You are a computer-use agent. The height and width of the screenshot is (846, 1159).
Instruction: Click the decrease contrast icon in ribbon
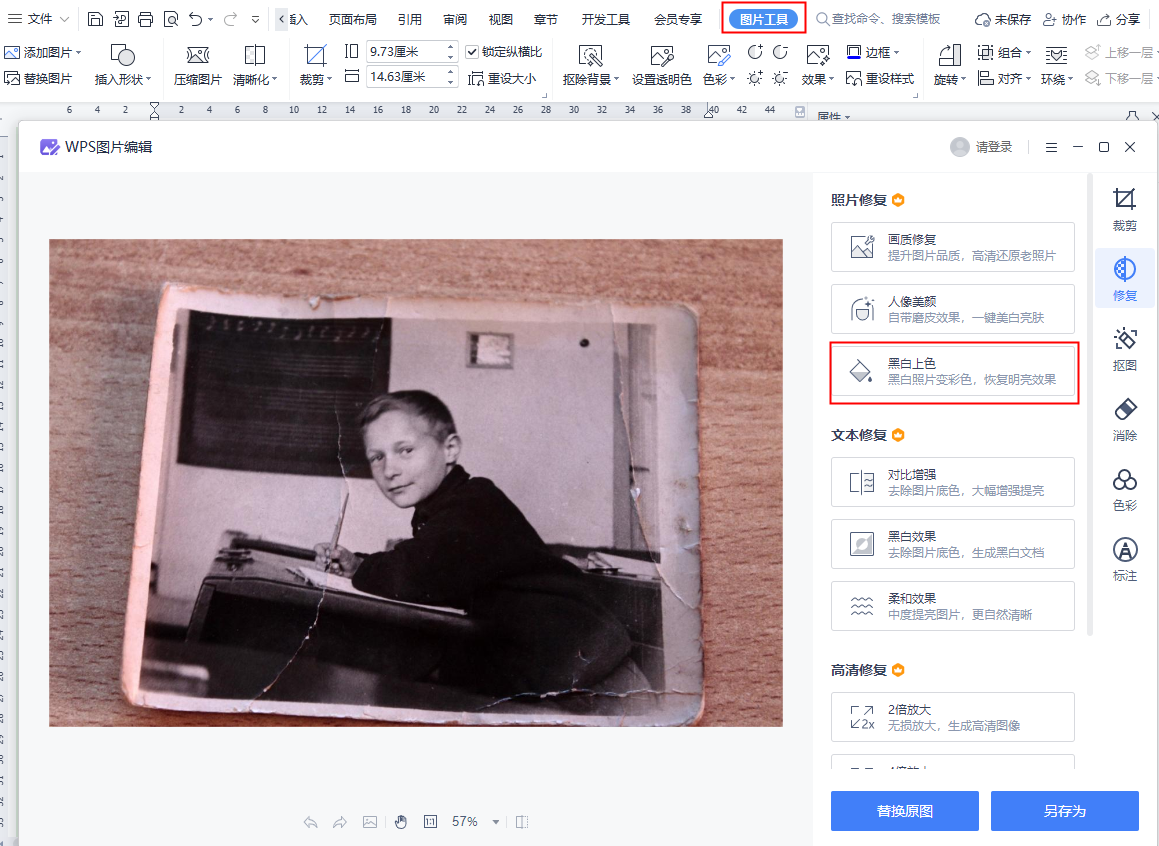tap(780, 52)
